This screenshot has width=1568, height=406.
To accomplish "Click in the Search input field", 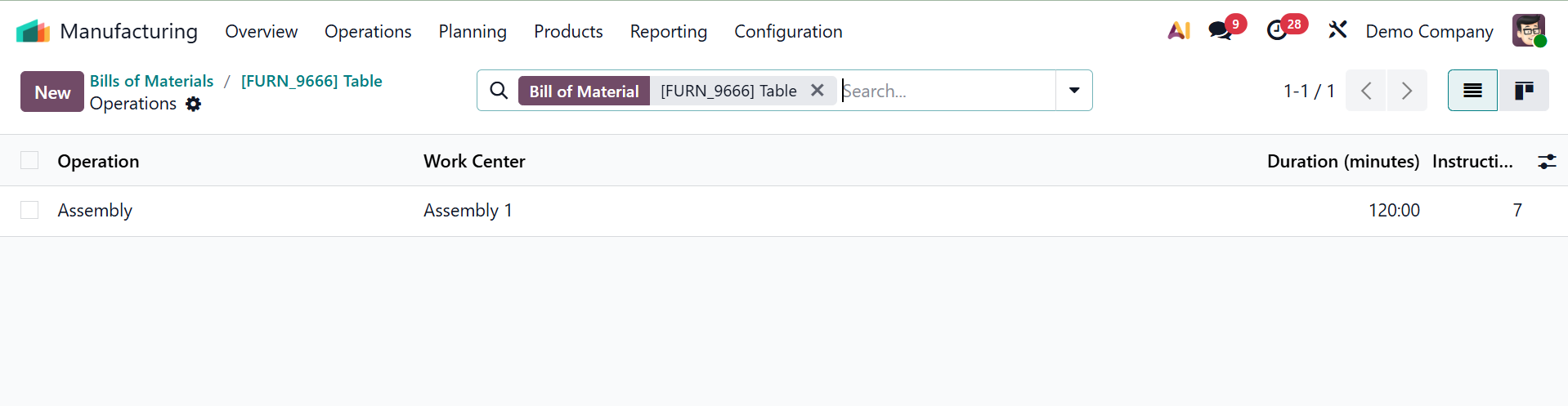I will pos(947,91).
